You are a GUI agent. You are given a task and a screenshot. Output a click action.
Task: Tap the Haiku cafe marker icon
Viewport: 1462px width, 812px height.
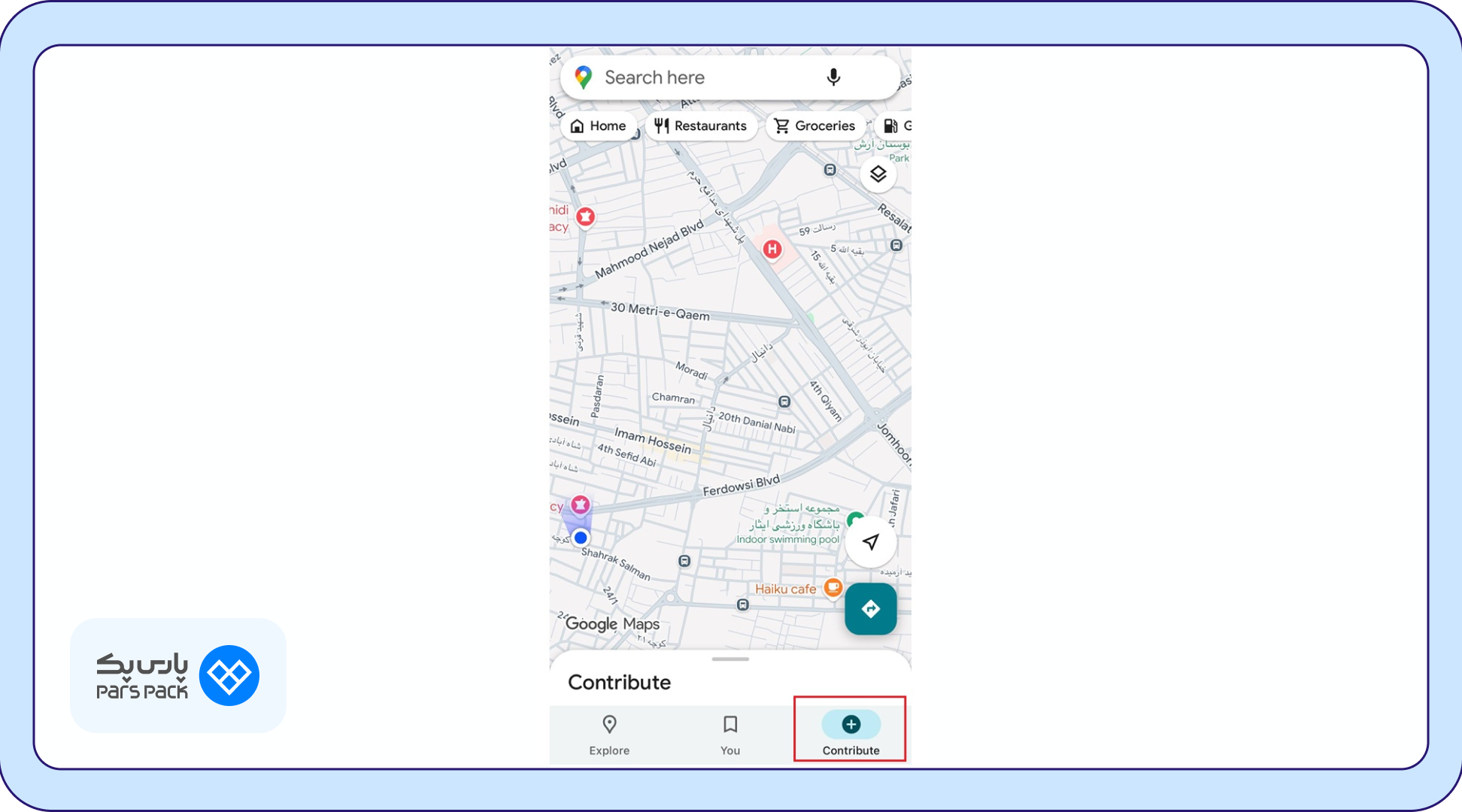(x=833, y=587)
